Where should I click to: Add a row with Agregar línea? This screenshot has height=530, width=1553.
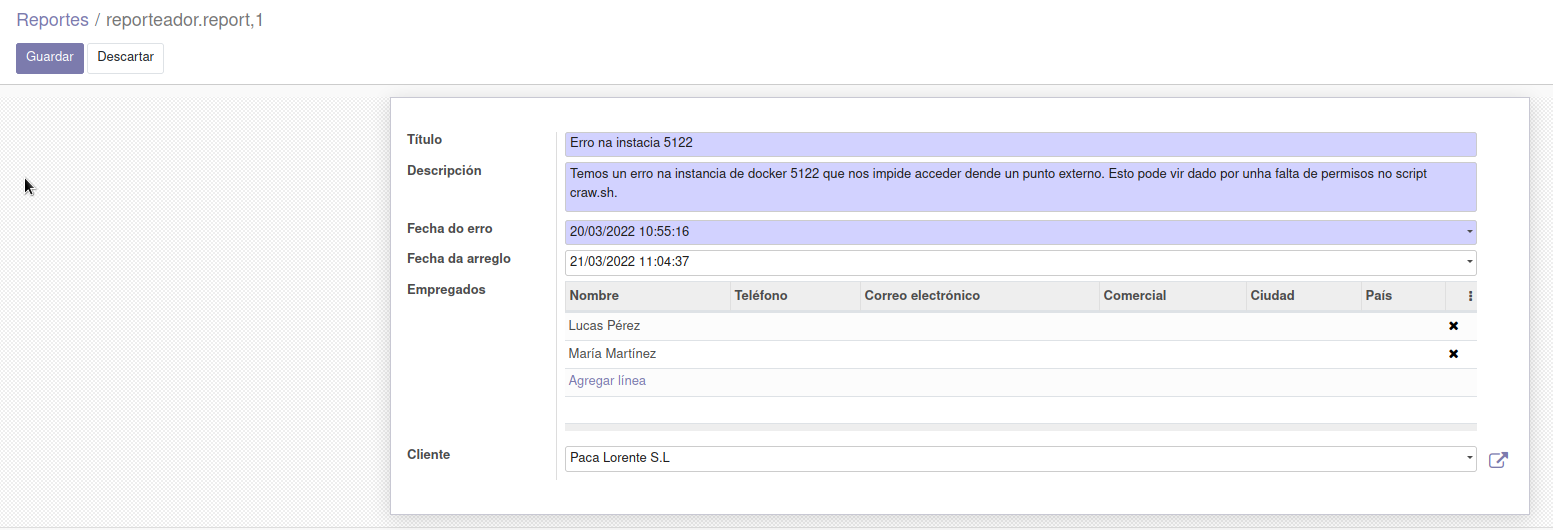pyautogui.click(x=607, y=381)
